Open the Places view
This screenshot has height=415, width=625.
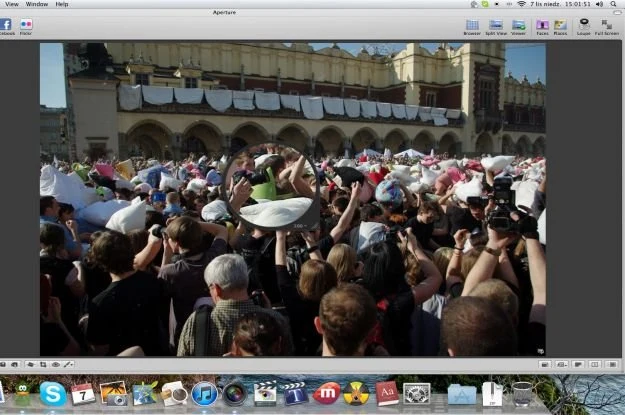(x=560, y=25)
